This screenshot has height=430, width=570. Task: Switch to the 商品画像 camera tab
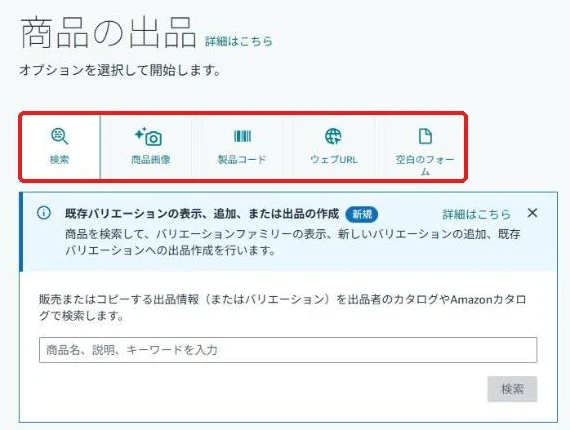(x=150, y=147)
